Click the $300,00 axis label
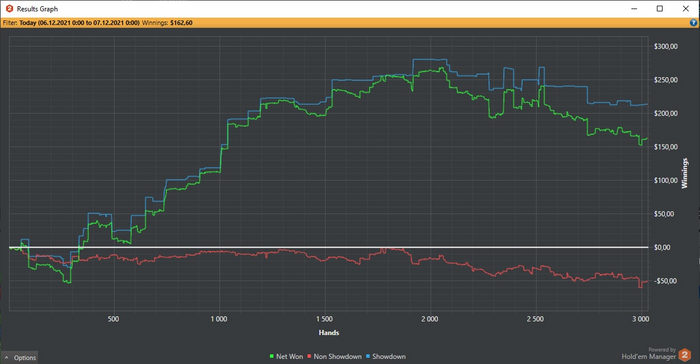 point(666,46)
